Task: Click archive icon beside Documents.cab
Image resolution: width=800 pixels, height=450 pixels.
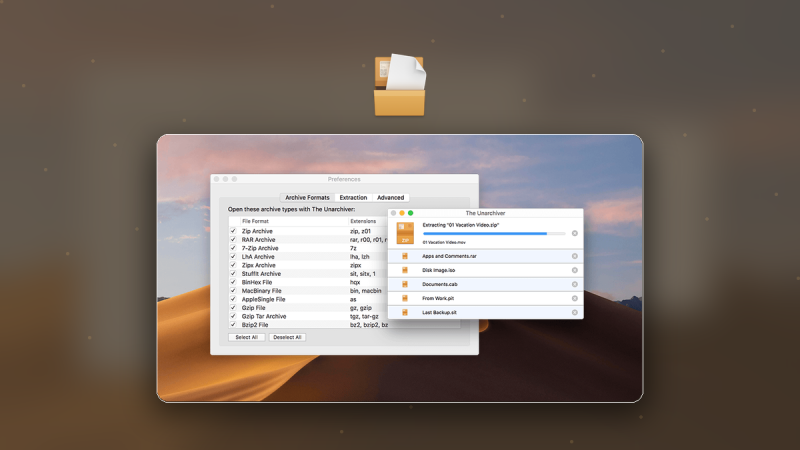Action: (x=405, y=284)
